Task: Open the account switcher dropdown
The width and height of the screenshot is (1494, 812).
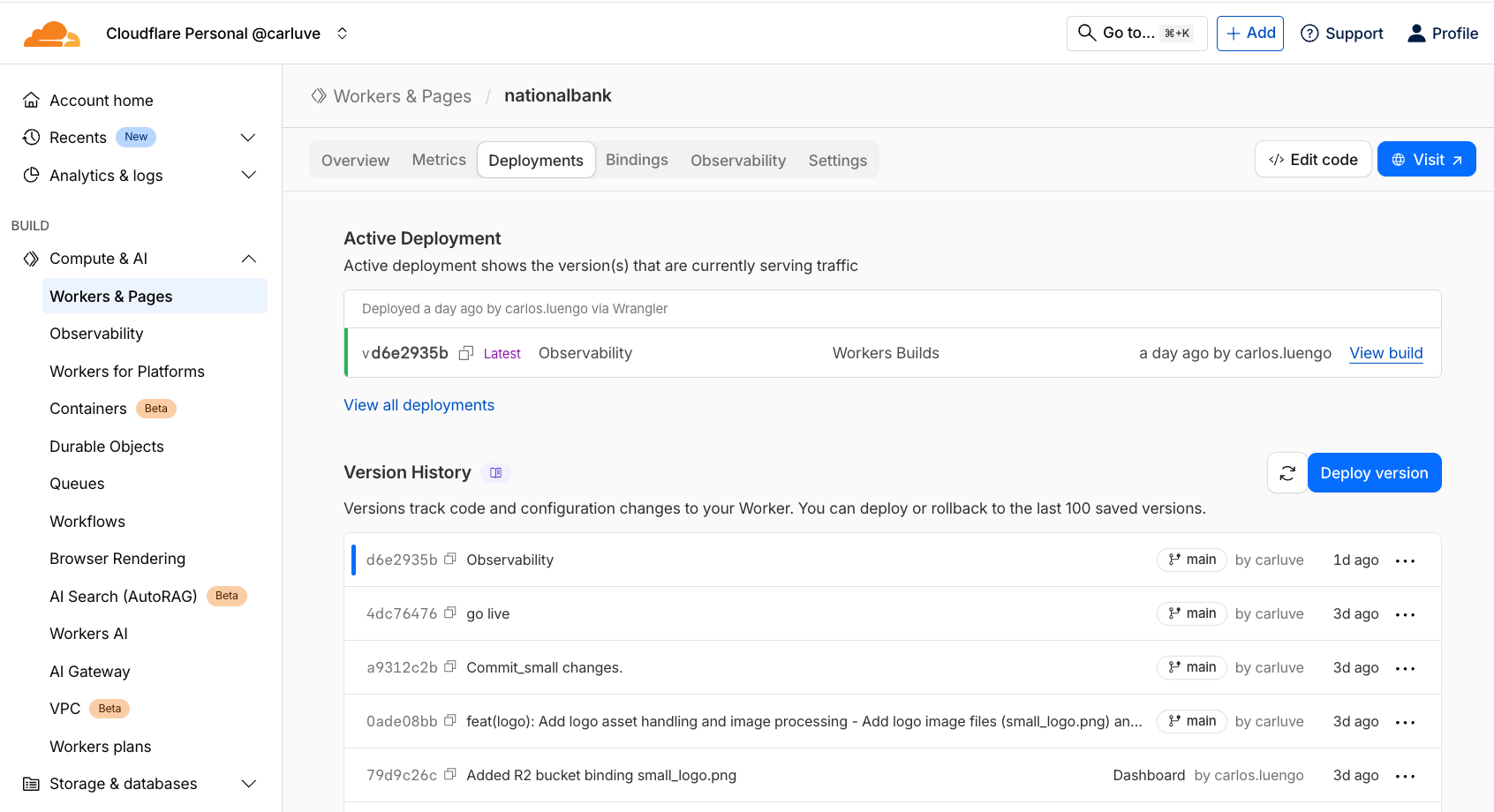Action: 343,34
